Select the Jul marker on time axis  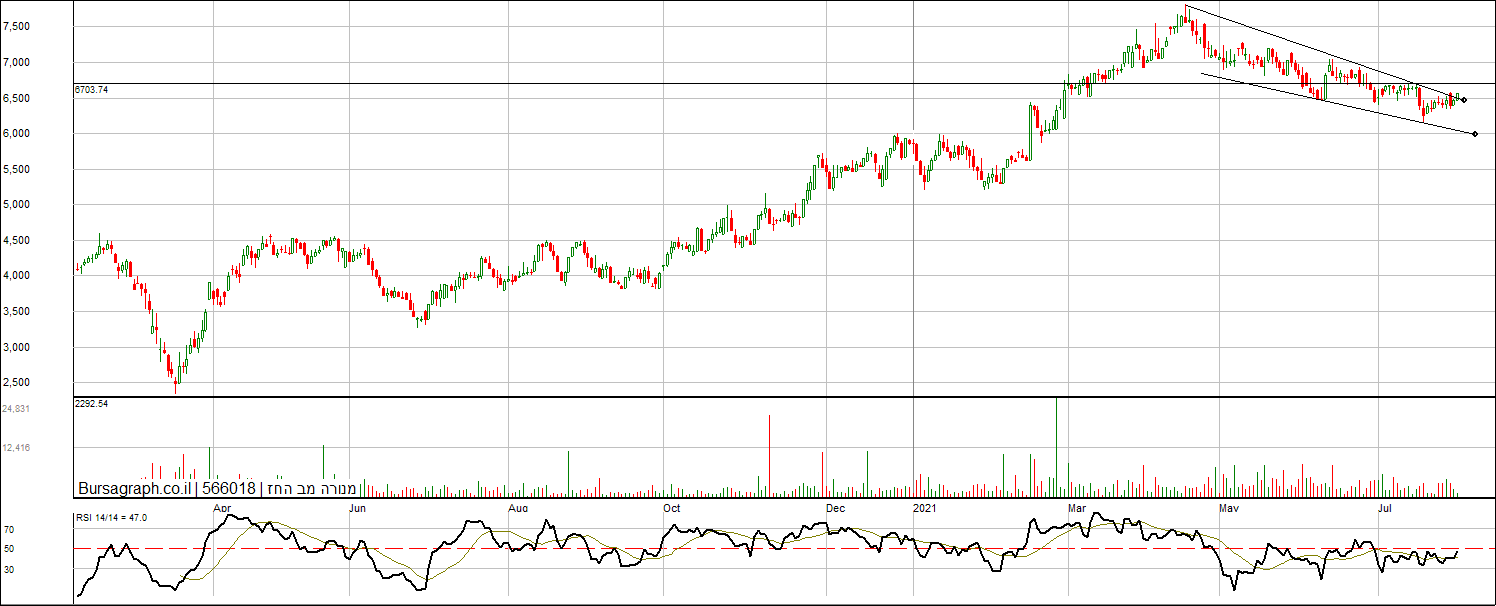[1385, 508]
